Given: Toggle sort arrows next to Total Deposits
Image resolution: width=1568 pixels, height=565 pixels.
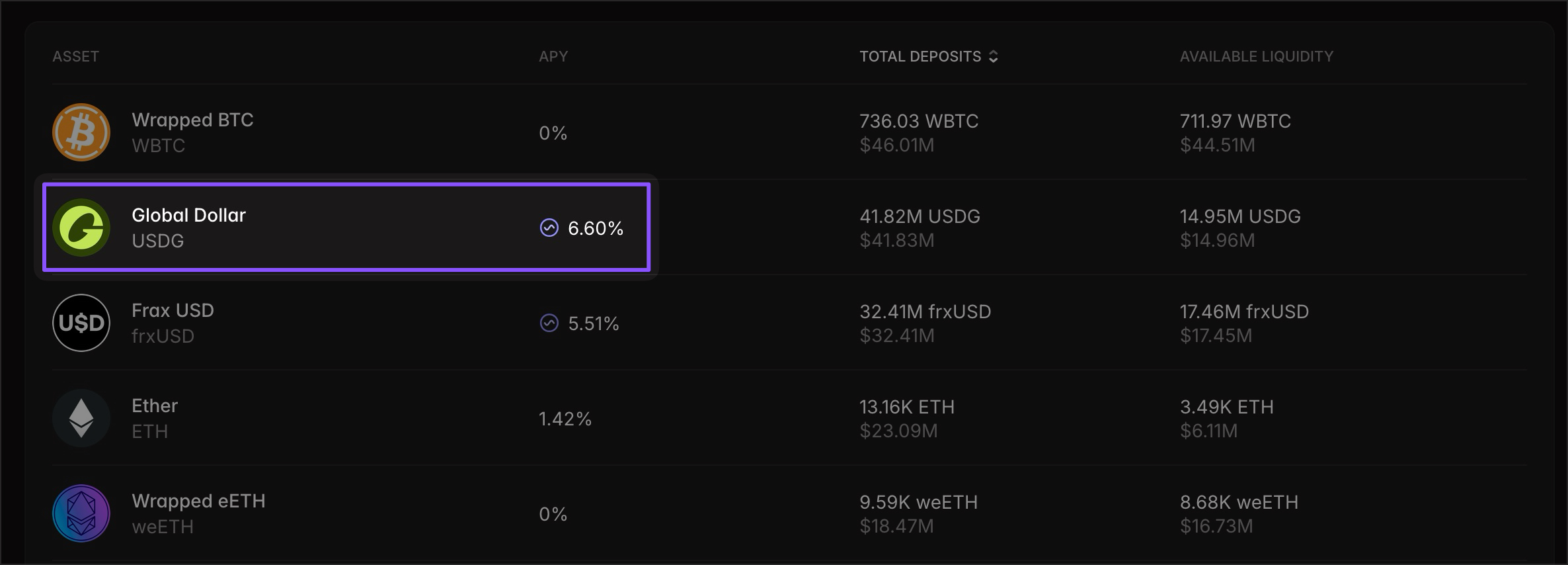Looking at the screenshot, I should coord(993,57).
